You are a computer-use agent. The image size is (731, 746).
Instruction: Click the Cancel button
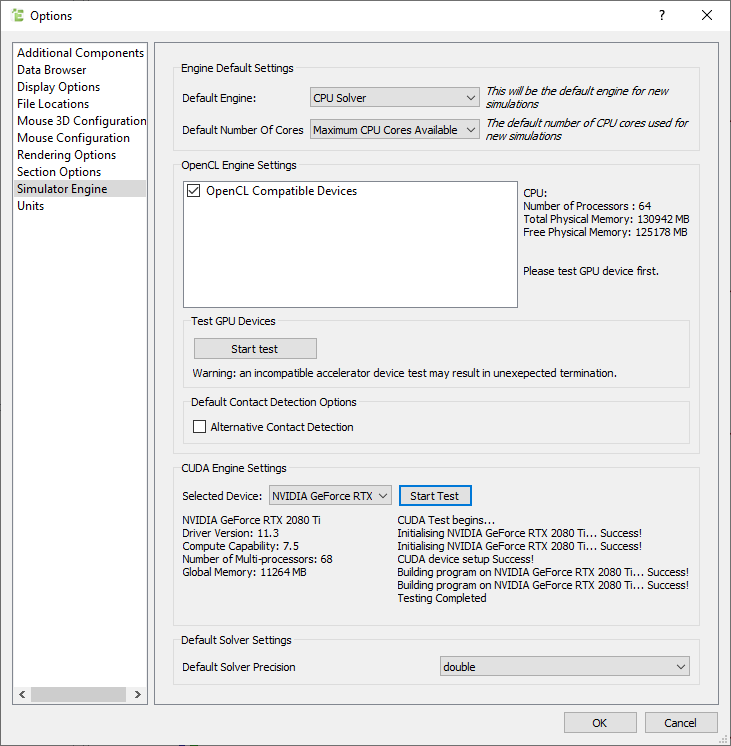[x=681, y=723]
